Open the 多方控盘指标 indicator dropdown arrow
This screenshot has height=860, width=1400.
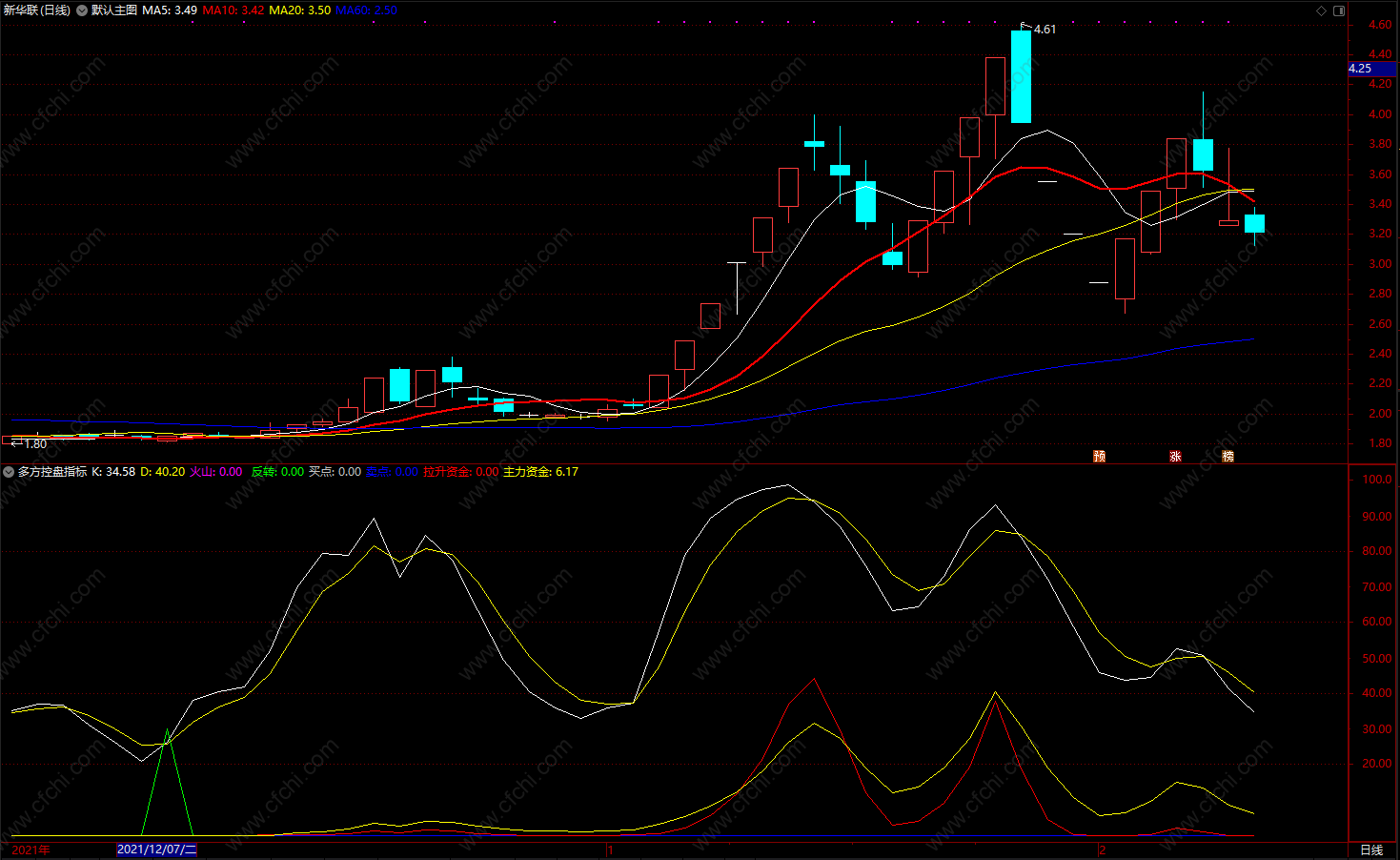tap(9, 472)
